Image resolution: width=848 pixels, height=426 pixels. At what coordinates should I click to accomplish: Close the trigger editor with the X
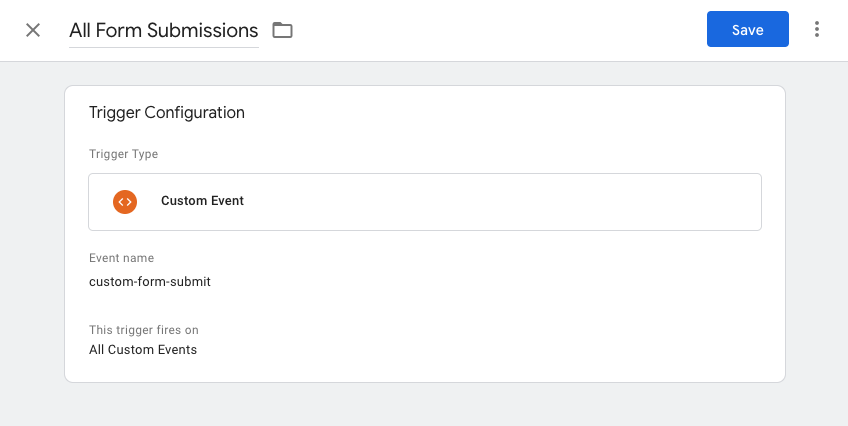(33, 30)
